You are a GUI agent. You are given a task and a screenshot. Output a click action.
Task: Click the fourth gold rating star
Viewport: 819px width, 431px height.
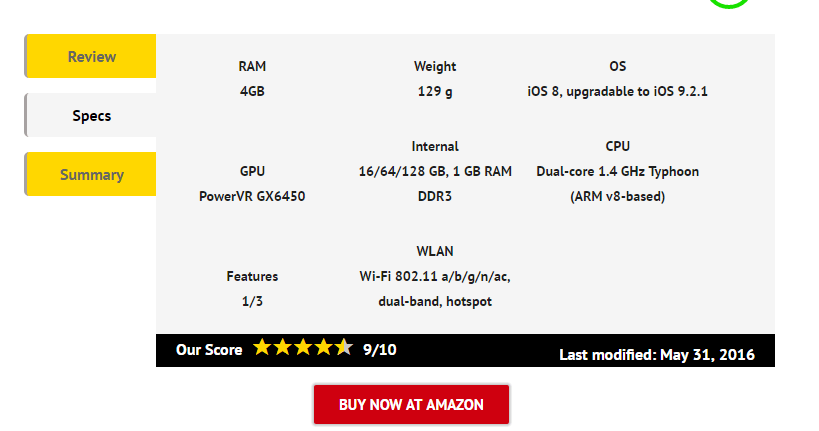pos(323,347)
